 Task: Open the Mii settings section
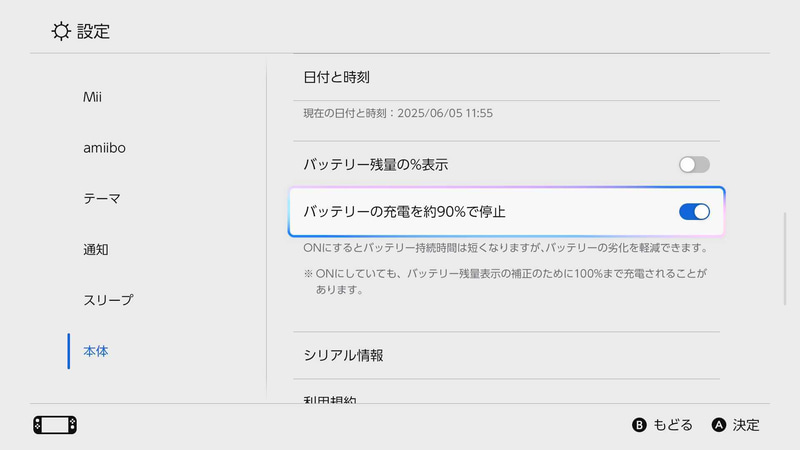coord(93,97)
